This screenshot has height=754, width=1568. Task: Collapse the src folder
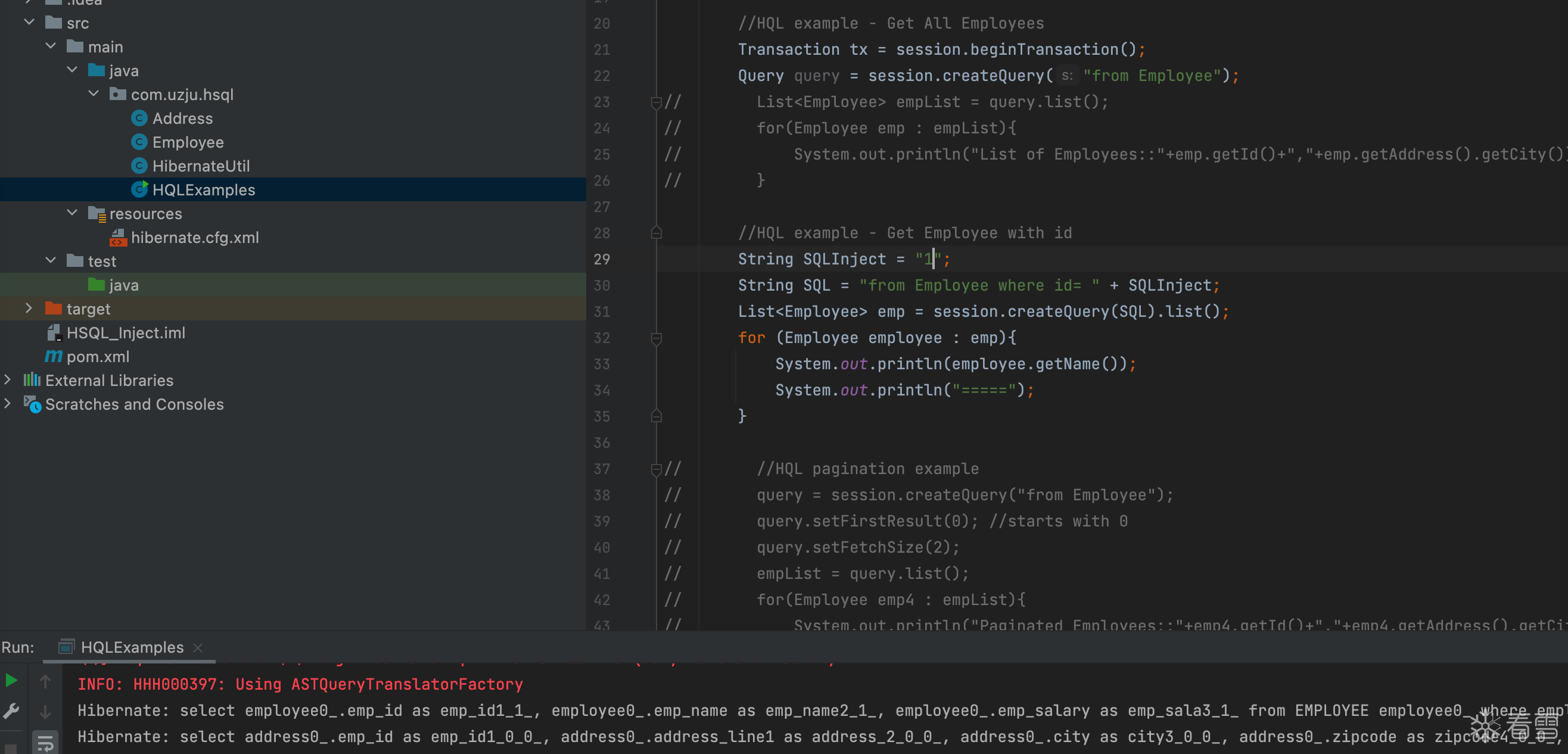click(29, 23)
